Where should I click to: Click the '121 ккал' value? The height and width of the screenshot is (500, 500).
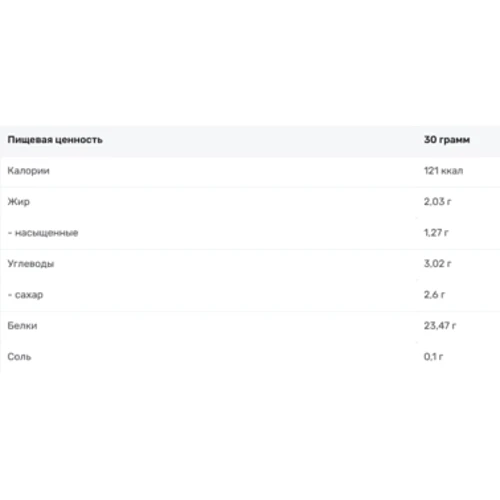[x=443, y=171]
